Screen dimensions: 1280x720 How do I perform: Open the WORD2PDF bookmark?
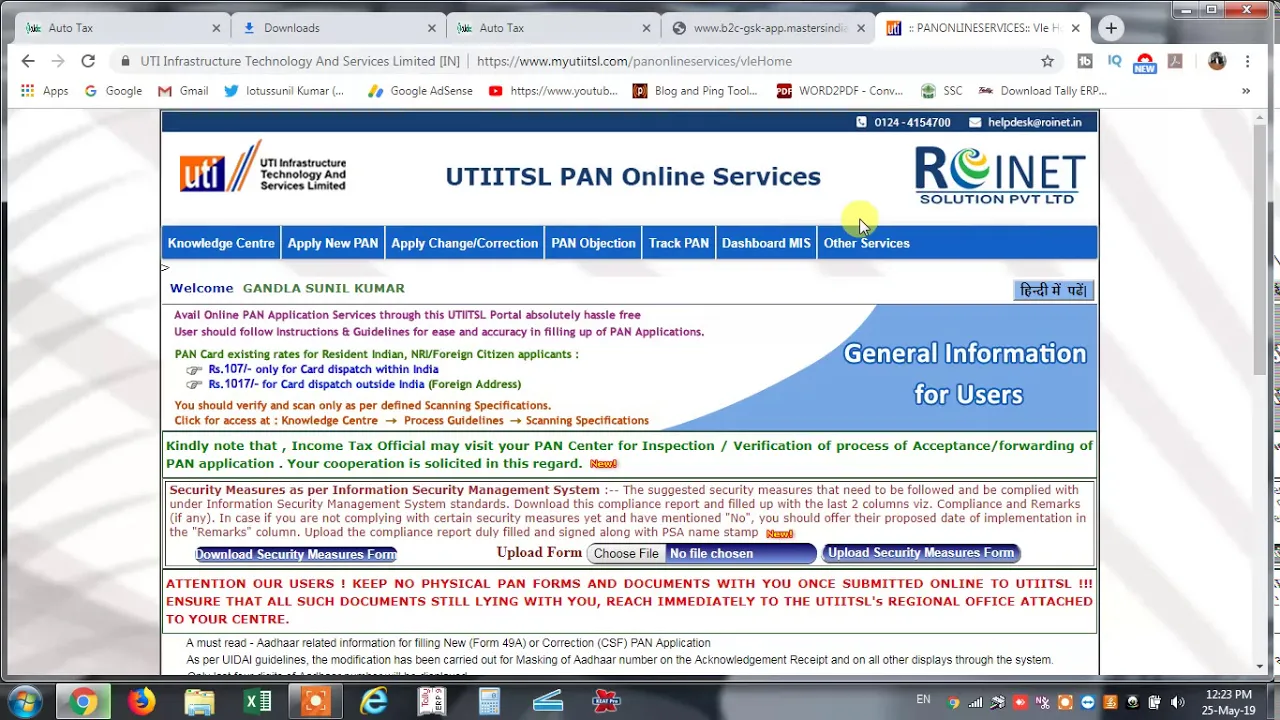[x=840, y=91]
